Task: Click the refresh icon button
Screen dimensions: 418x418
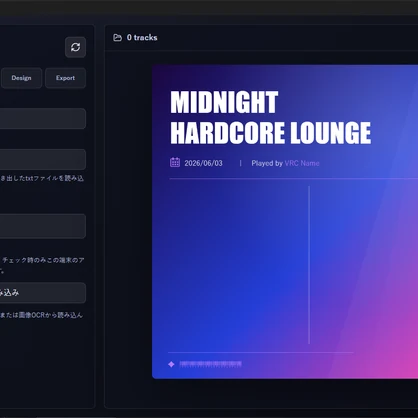Action: pos(75,47)
